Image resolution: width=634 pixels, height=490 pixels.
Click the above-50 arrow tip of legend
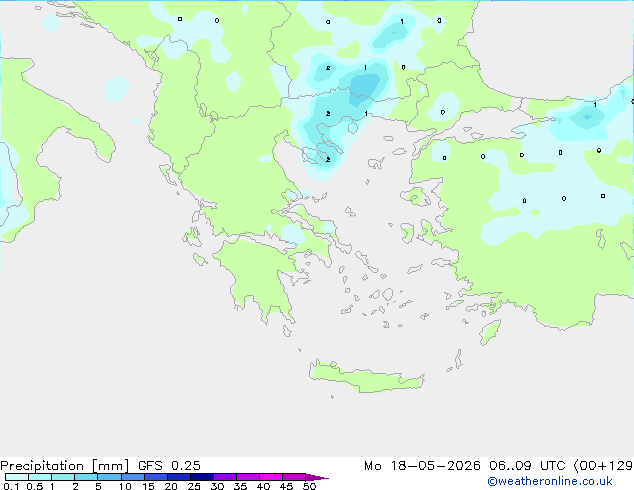pyautogui.click(x=317, y=477)
